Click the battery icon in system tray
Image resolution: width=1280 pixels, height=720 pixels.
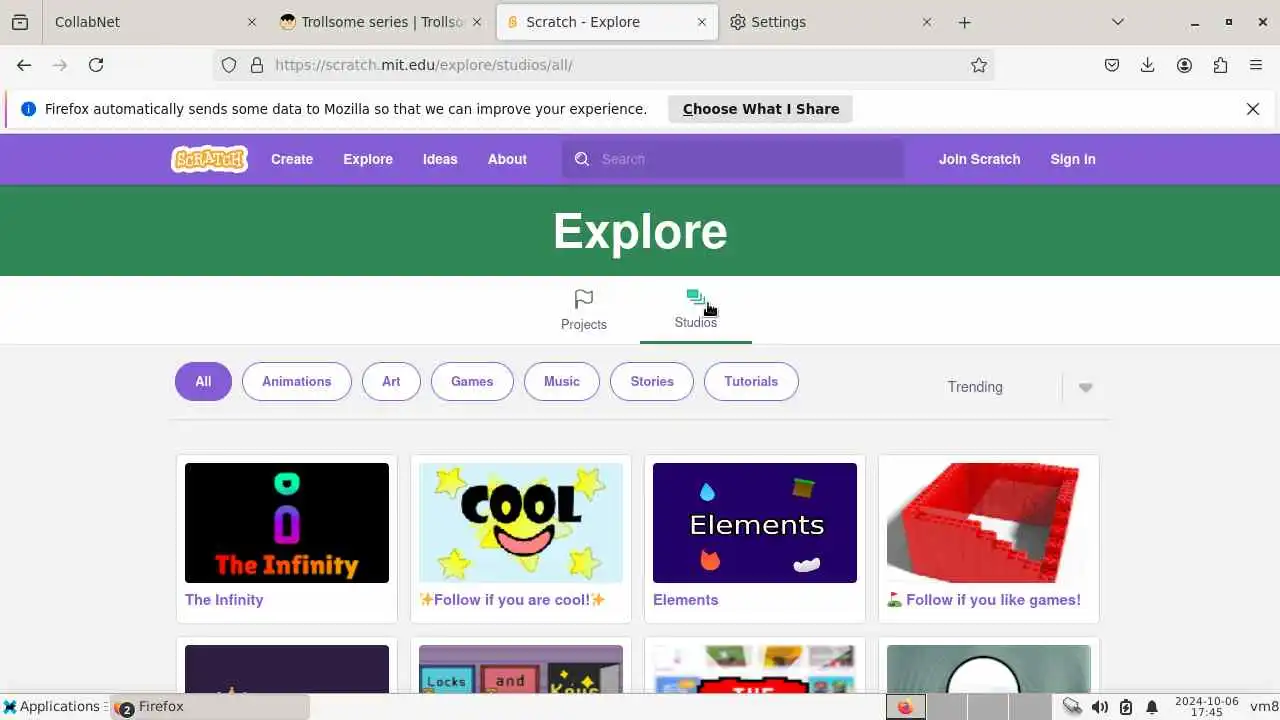tap(1126, 707)
